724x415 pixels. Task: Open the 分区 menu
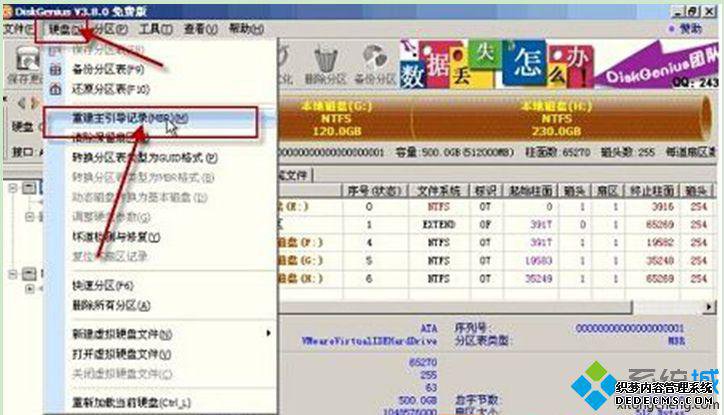[110, 29]
